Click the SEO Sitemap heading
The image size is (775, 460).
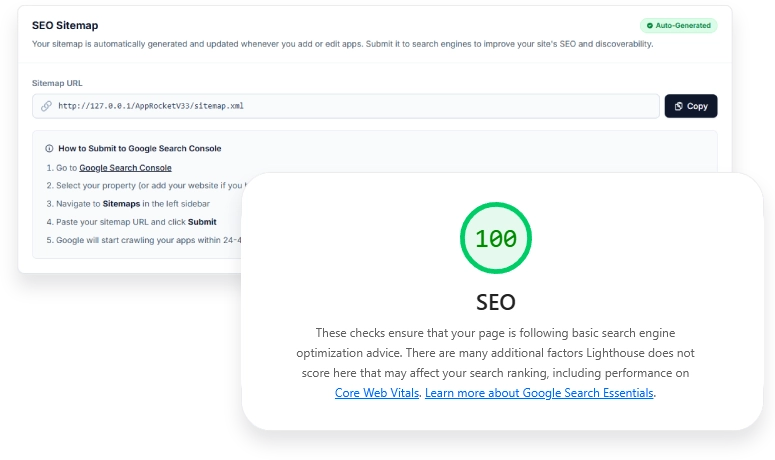pyautogui.click(x=65, y=24)
